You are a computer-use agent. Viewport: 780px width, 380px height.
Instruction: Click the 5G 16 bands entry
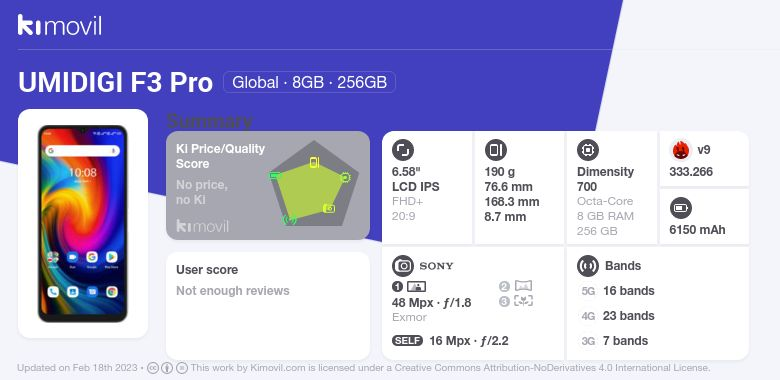click(618, 291)
